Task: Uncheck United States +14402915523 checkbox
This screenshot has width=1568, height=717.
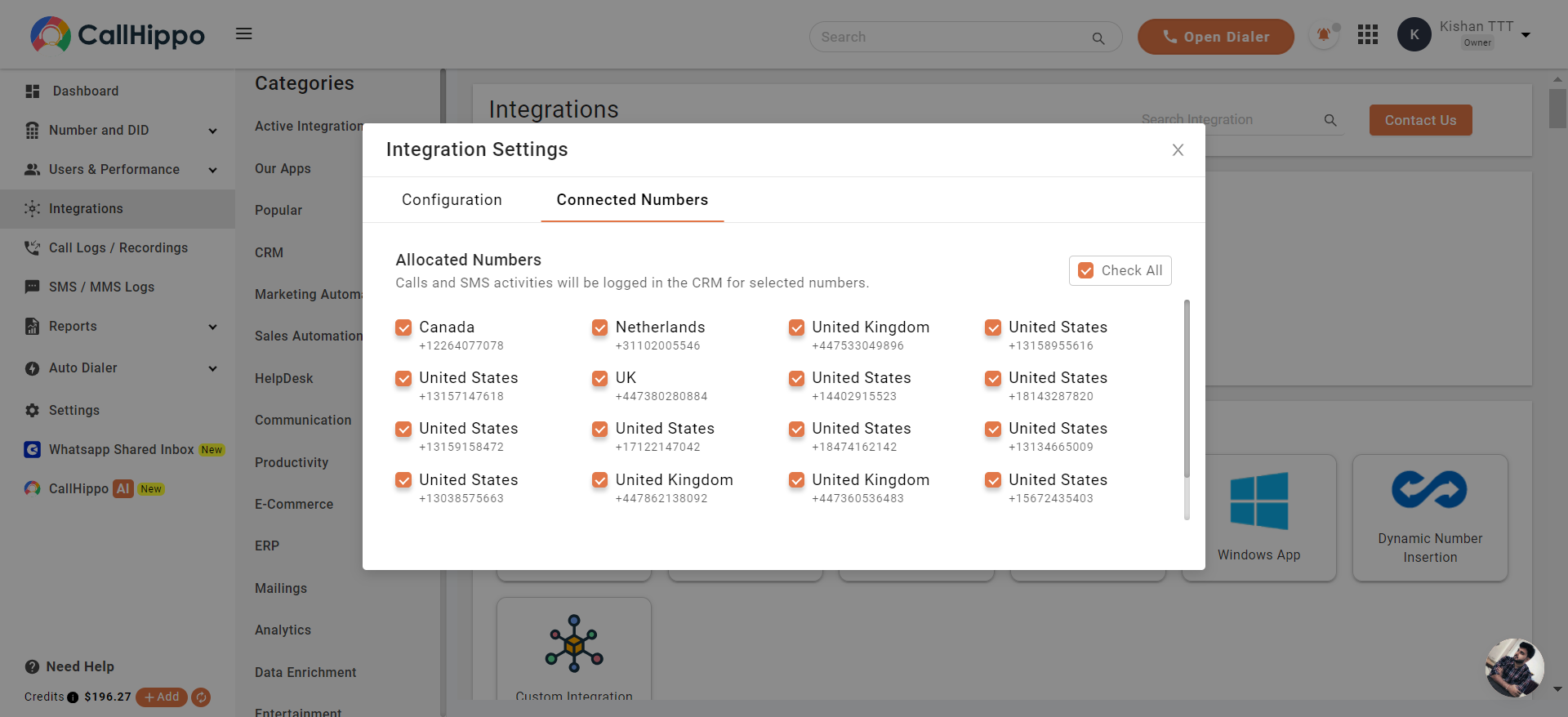Action: coord(796,379)
